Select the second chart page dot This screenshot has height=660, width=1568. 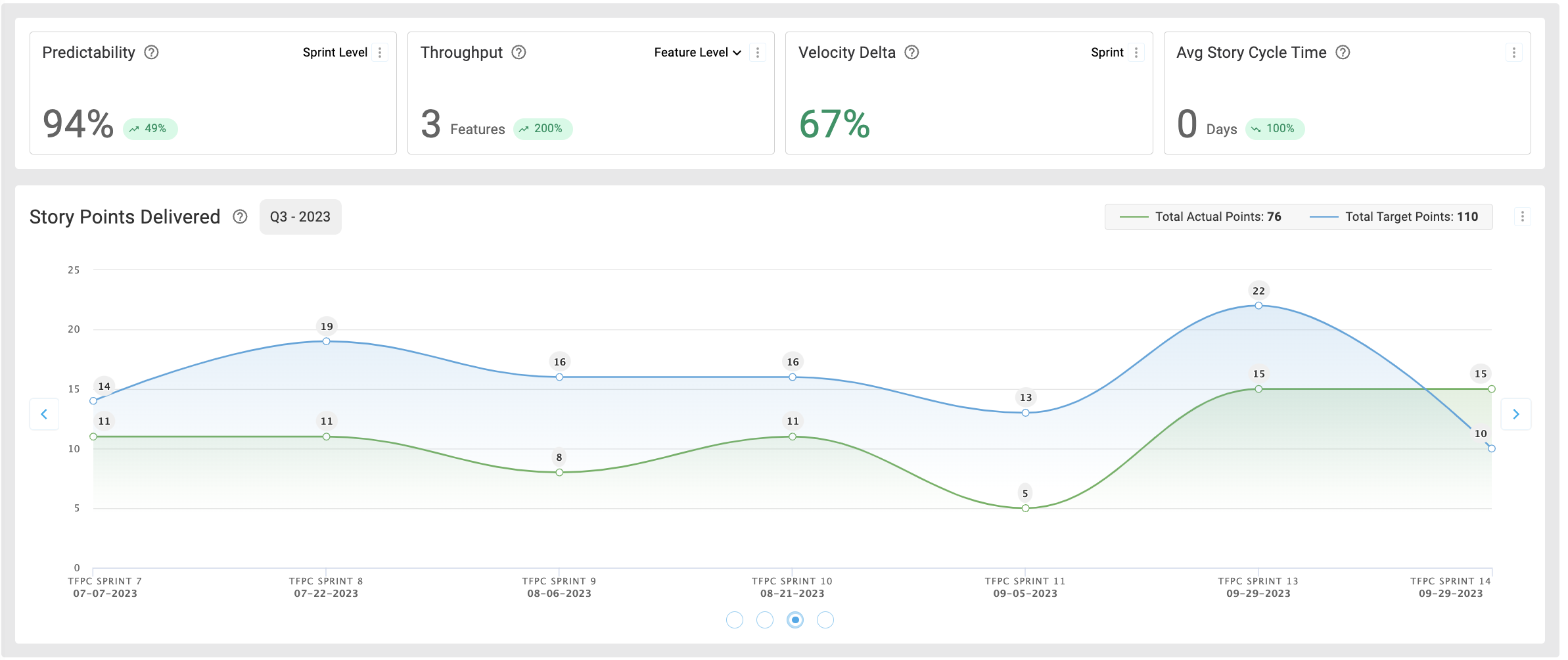click(765, 620)
